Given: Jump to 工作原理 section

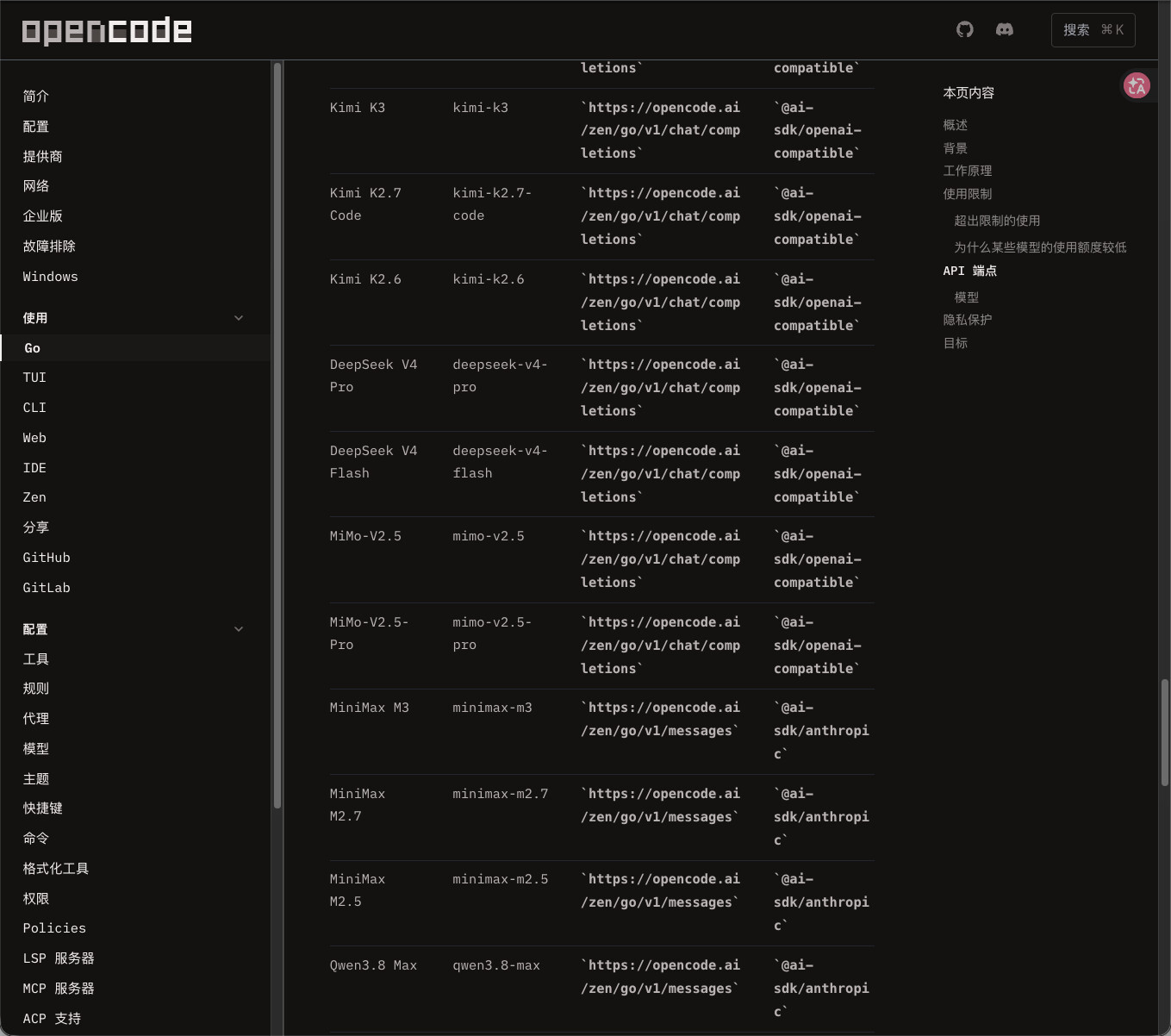Looking at the screenshot, I should (x=968, y=171).
